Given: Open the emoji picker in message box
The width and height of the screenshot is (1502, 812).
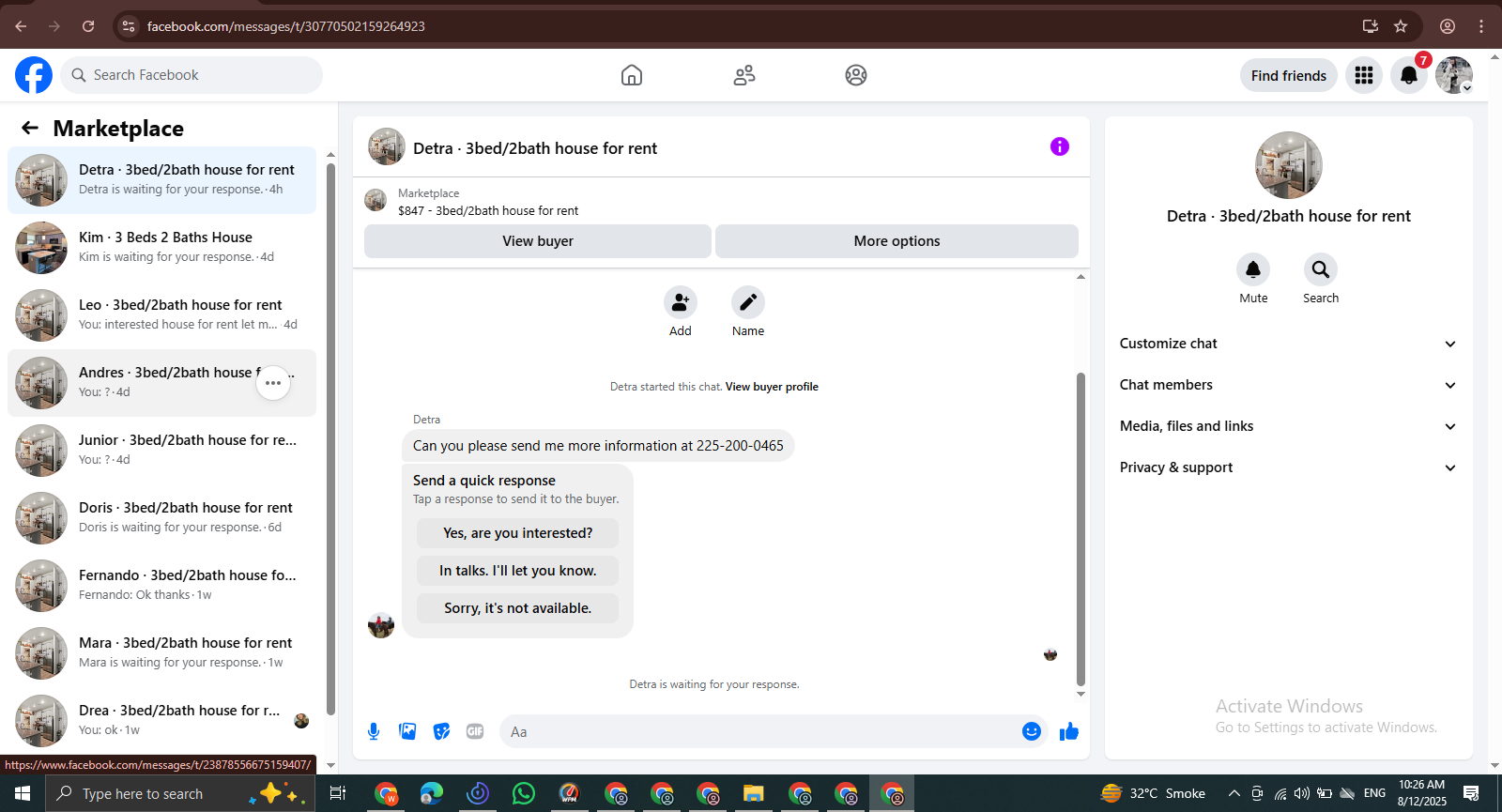Looking at the screenshot, I should [1032, 731].
